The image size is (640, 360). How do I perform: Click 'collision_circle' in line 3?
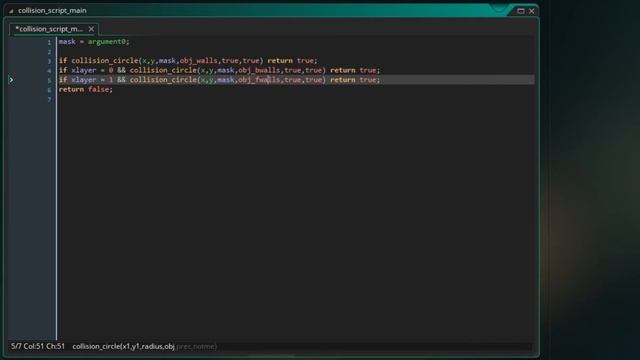[x=105, y=61]
